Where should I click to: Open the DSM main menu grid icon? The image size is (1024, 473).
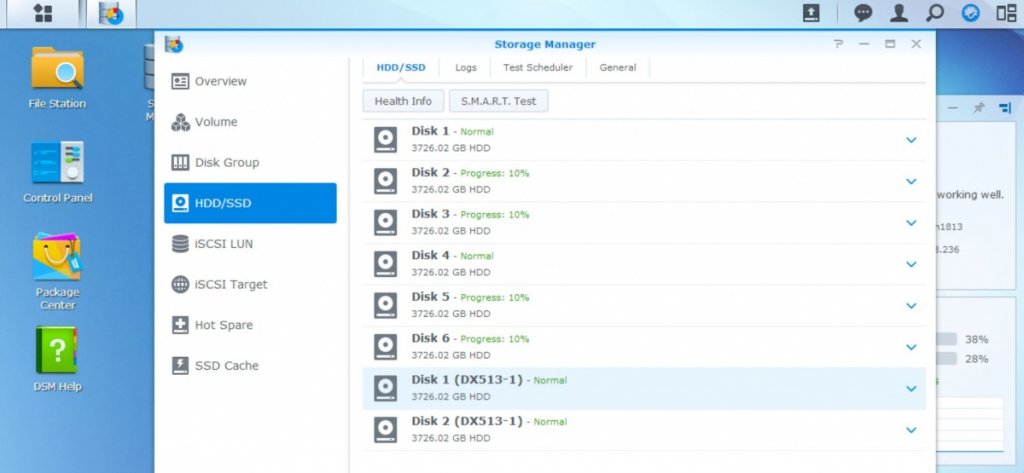43,14
